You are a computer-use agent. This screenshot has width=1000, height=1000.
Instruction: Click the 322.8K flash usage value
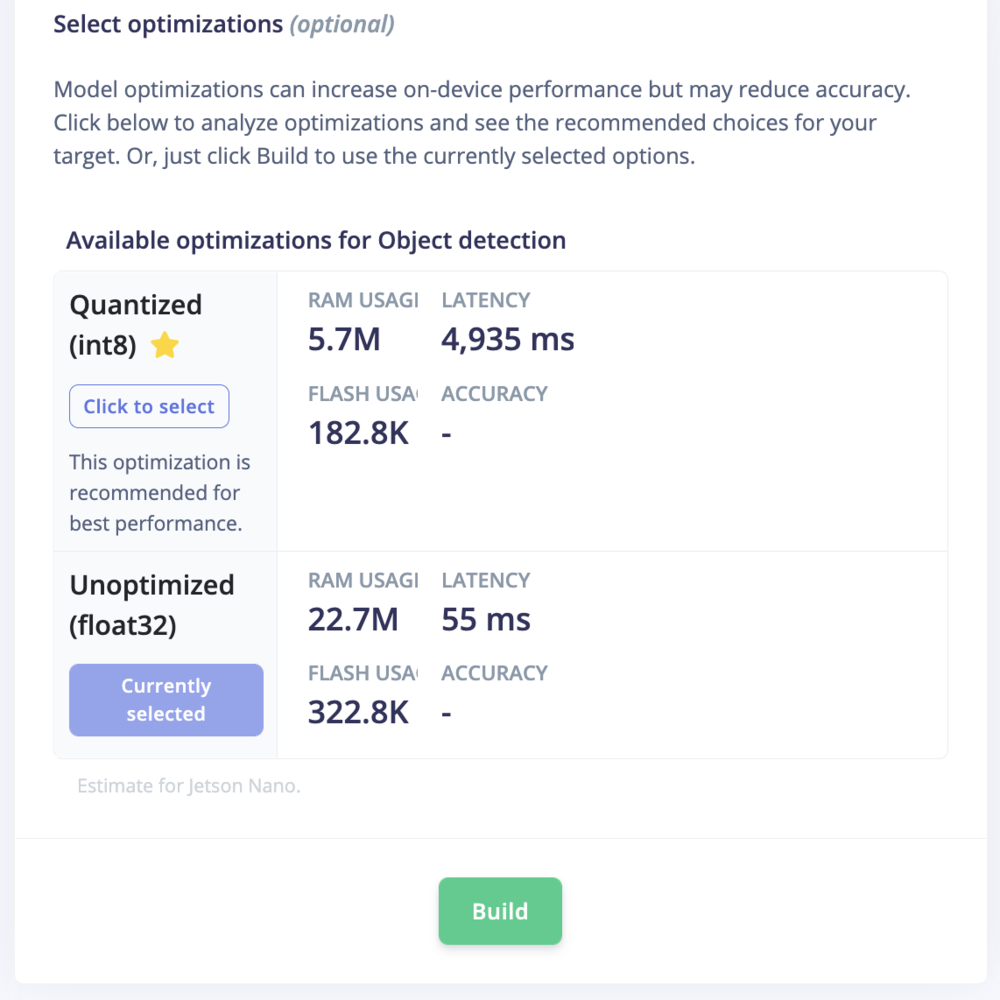(358, 713)
